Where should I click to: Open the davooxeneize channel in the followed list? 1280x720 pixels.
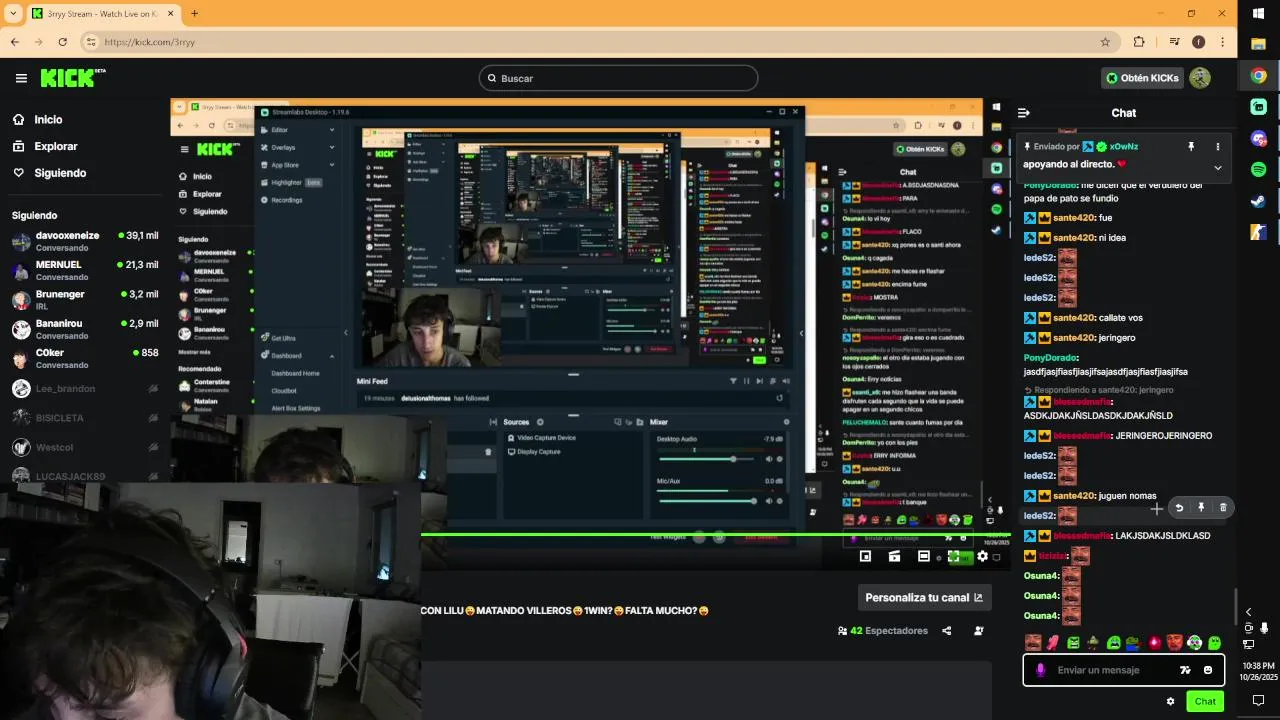tap(85, 241)
